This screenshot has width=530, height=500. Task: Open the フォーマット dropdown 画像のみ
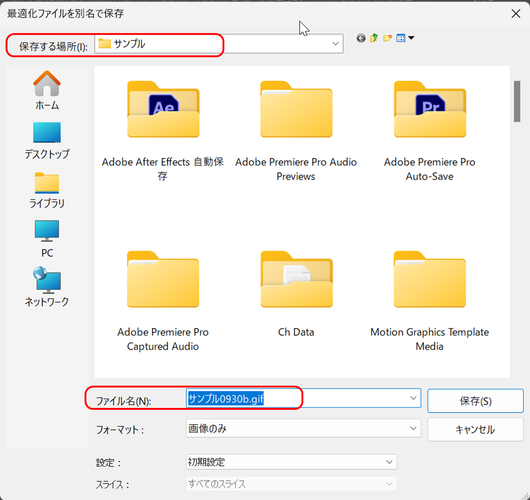[303, 428]
